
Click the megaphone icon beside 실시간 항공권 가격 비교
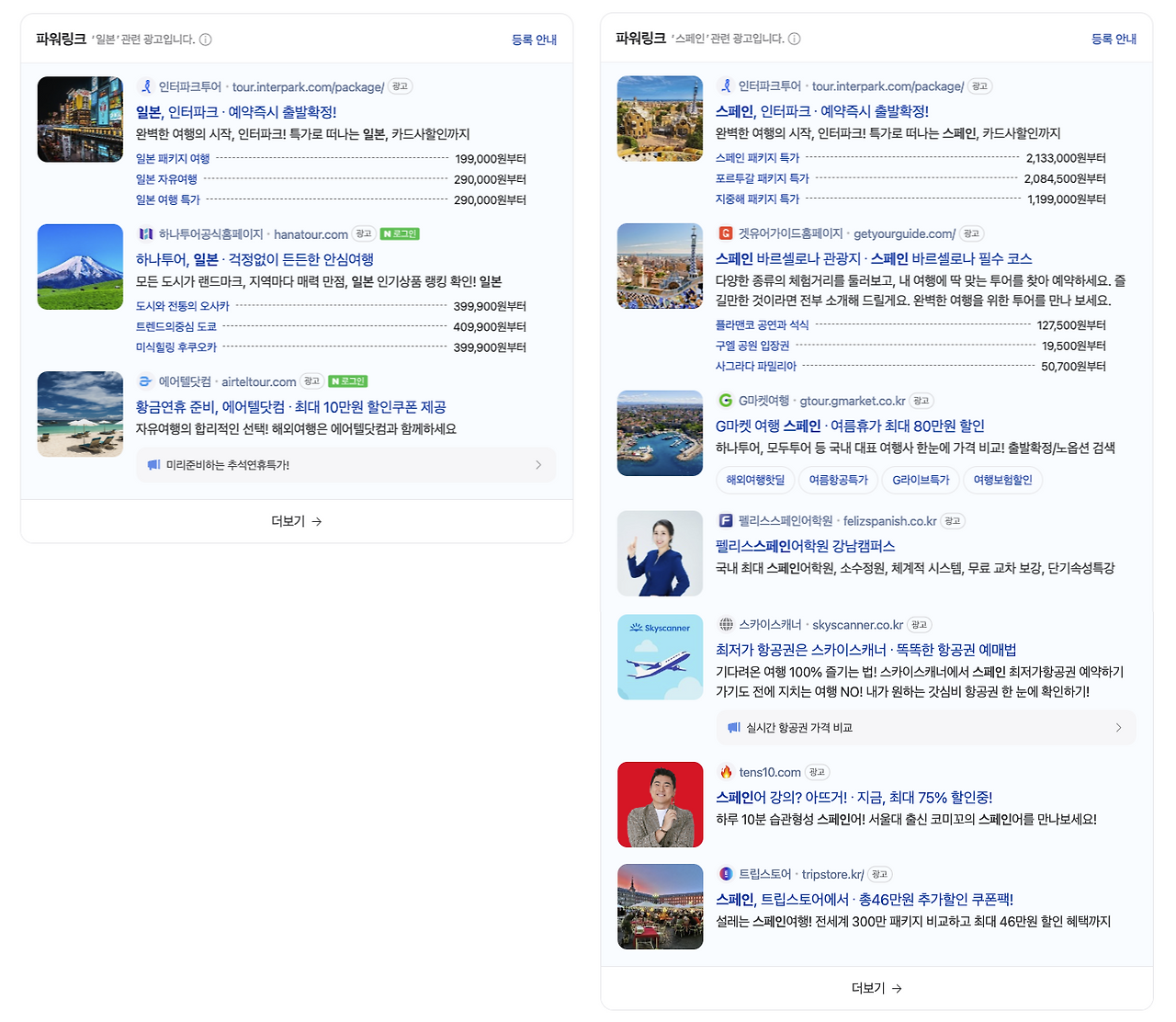[734, 728]
